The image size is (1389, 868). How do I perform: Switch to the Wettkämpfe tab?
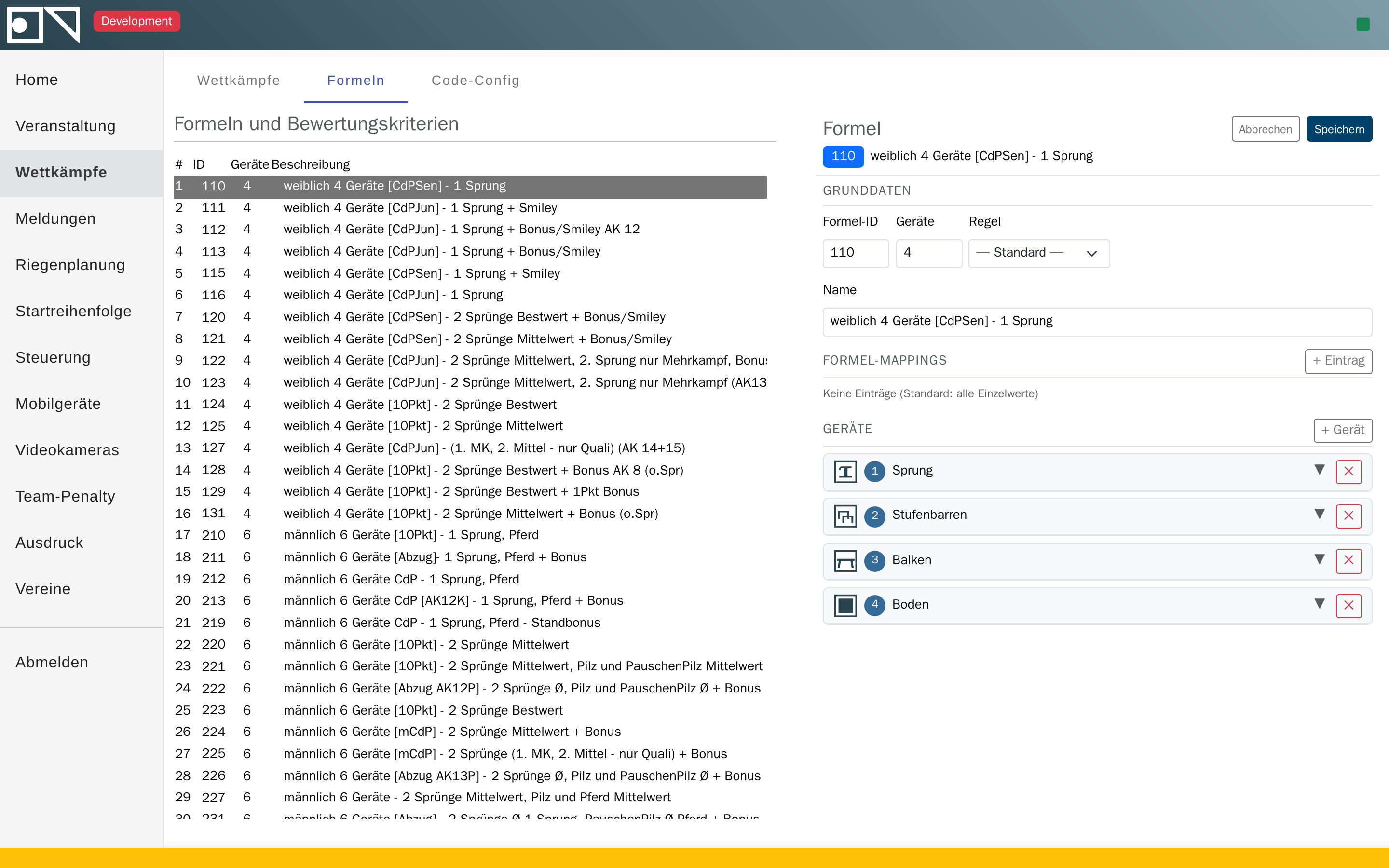point(238,81)
